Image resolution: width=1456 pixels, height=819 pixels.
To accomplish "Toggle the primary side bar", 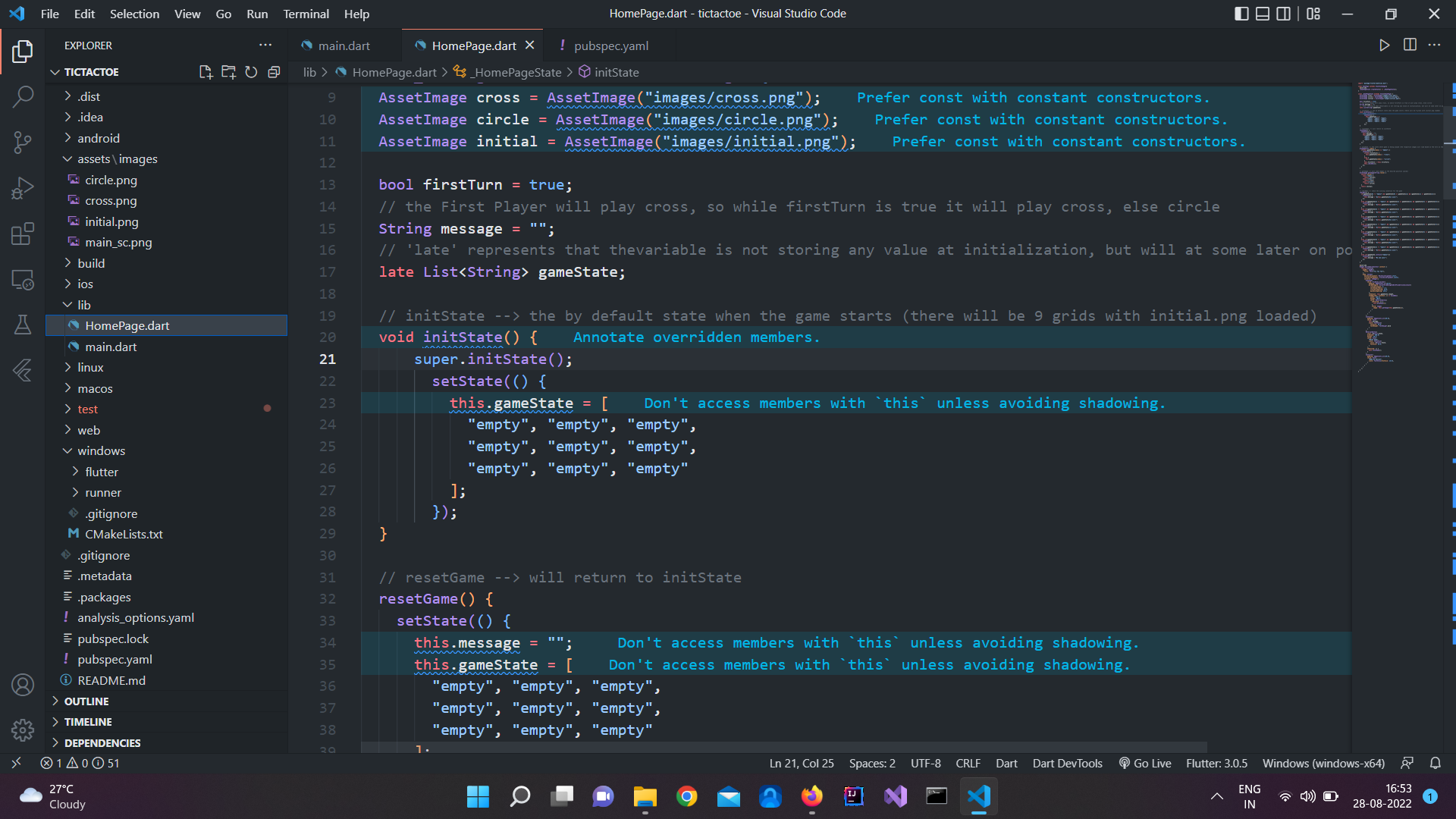I will click(1241, 14).
